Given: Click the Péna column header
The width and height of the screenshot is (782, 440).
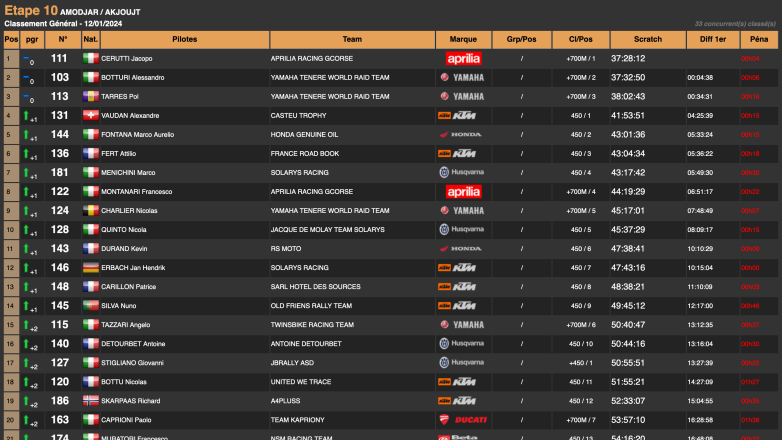Looking at the screenshot, I should [759, 39].
